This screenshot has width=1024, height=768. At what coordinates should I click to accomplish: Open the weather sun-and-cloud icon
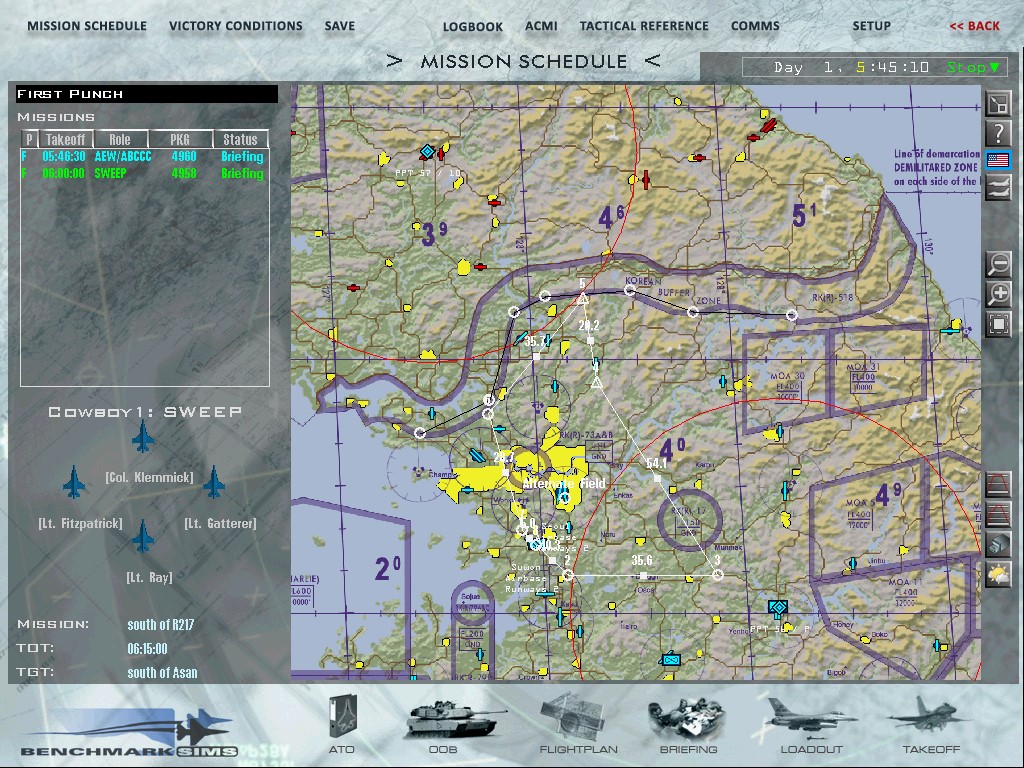[x=998, y=575]
